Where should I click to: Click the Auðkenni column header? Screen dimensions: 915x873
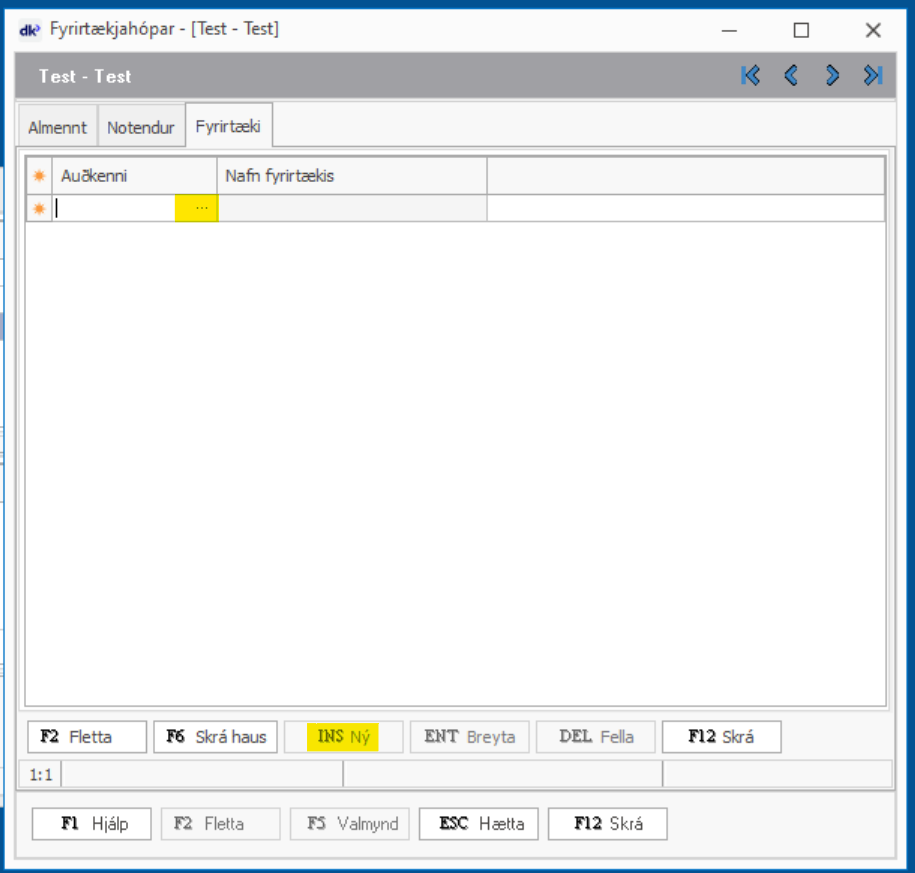click(x=134, y=176)
